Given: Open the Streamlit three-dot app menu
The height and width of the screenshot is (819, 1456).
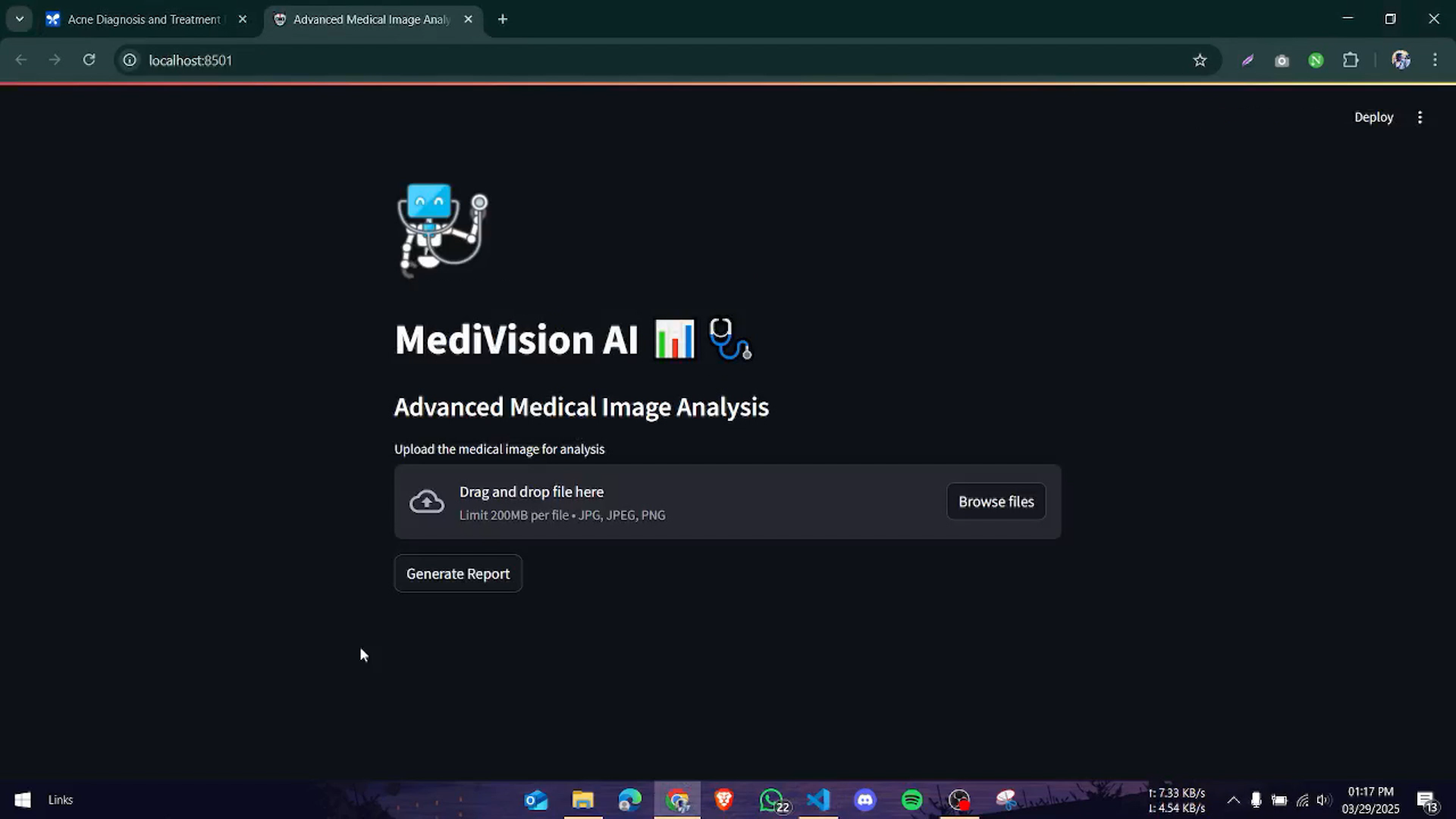Looking at the screenshot, I should tap(1420, 117).
